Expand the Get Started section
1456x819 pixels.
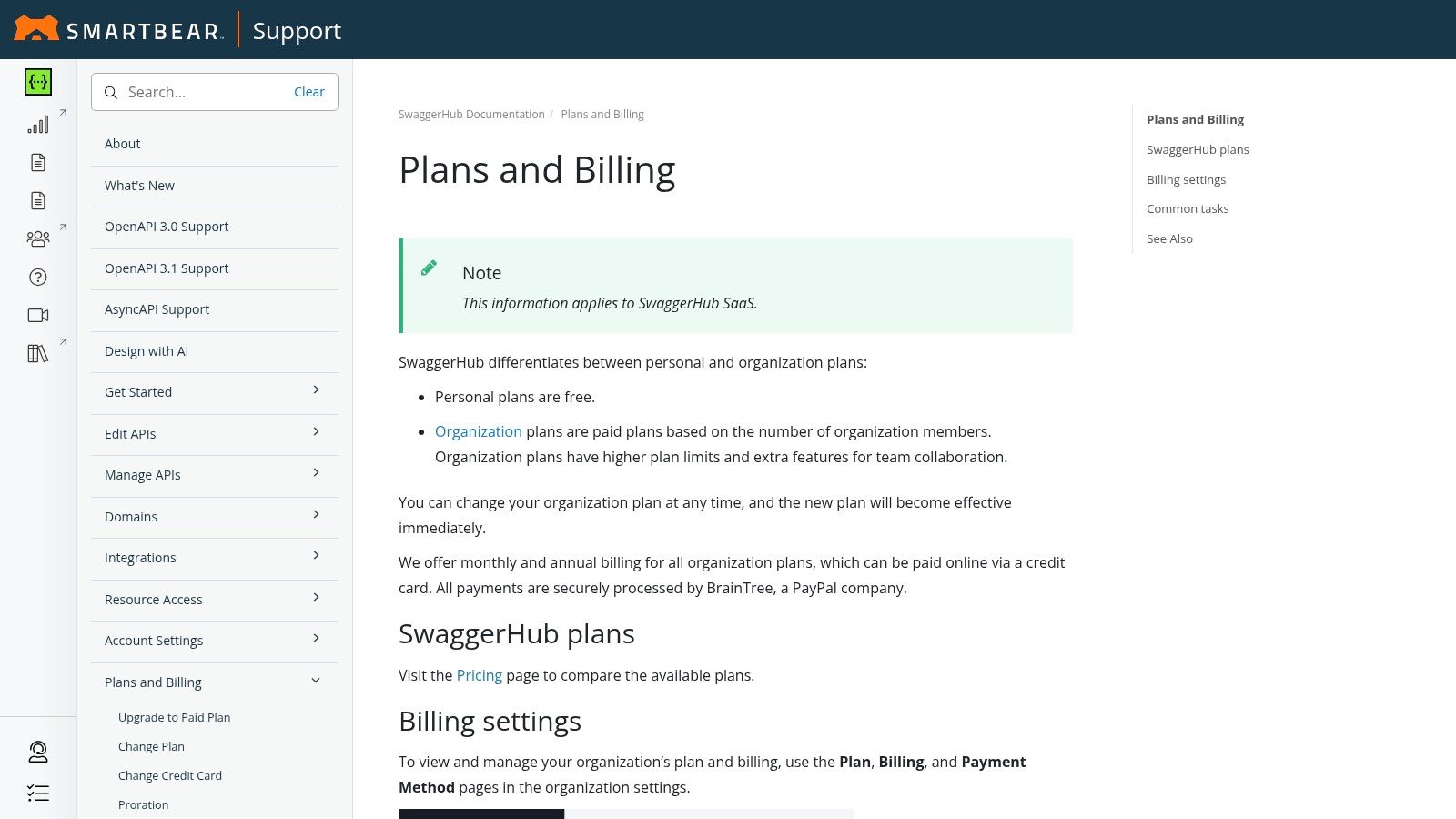[x=316, y=390]
